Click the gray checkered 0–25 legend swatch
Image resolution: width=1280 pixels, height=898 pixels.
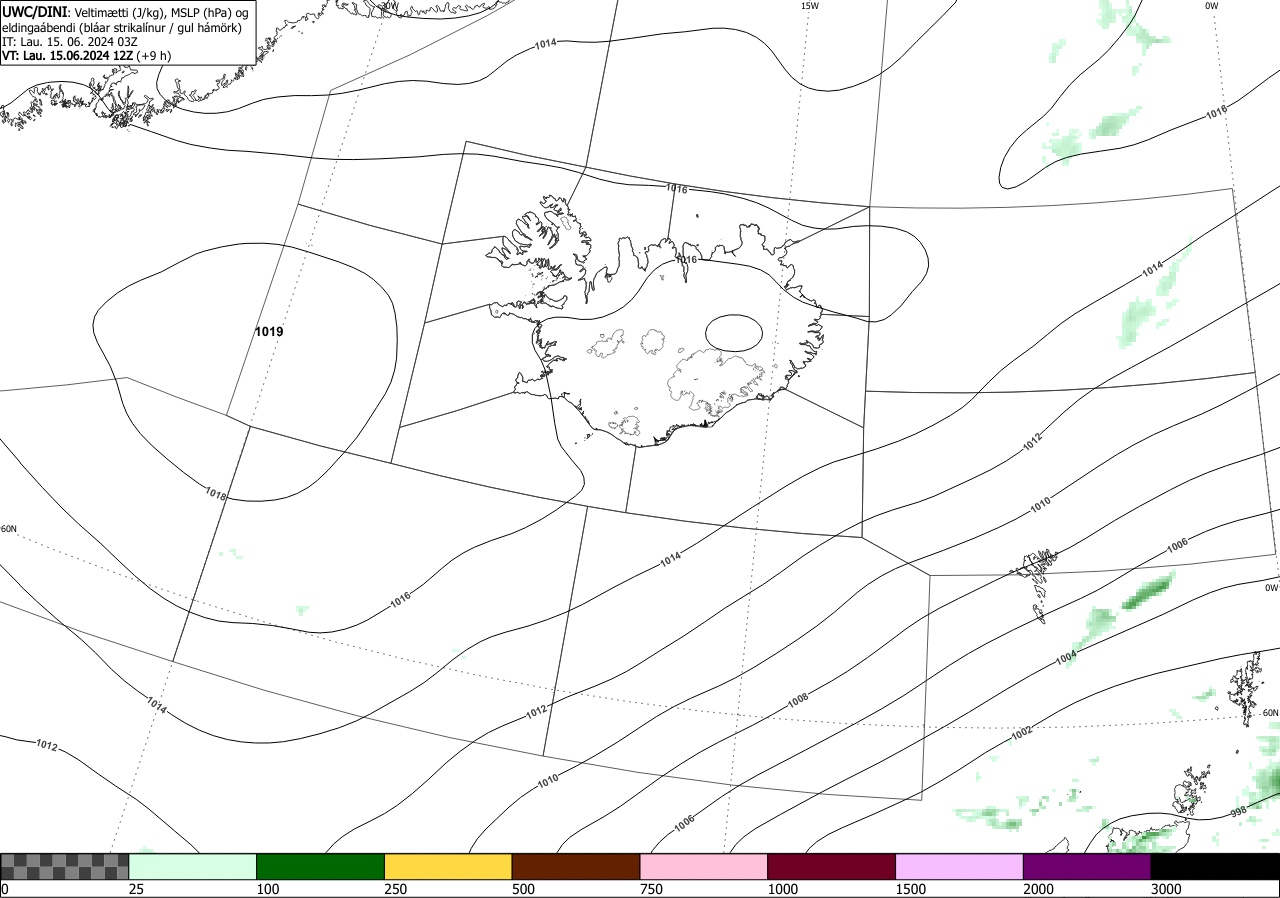click(x=65, y=866)
